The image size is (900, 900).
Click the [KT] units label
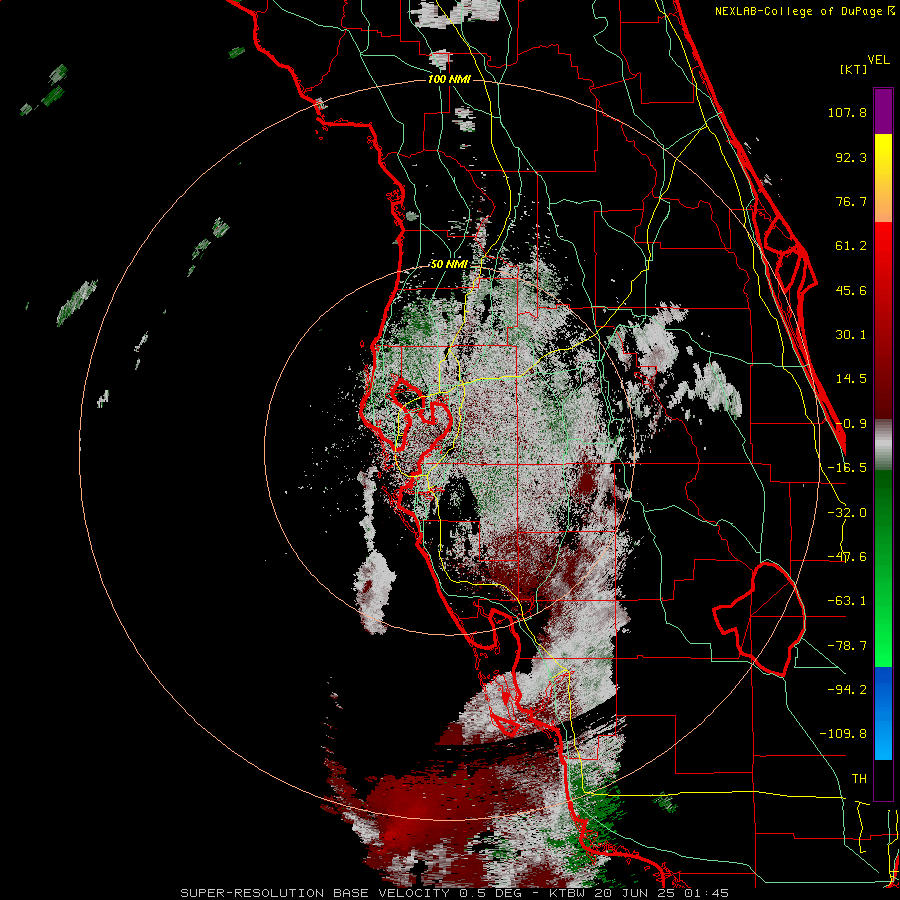click(853, 69)
